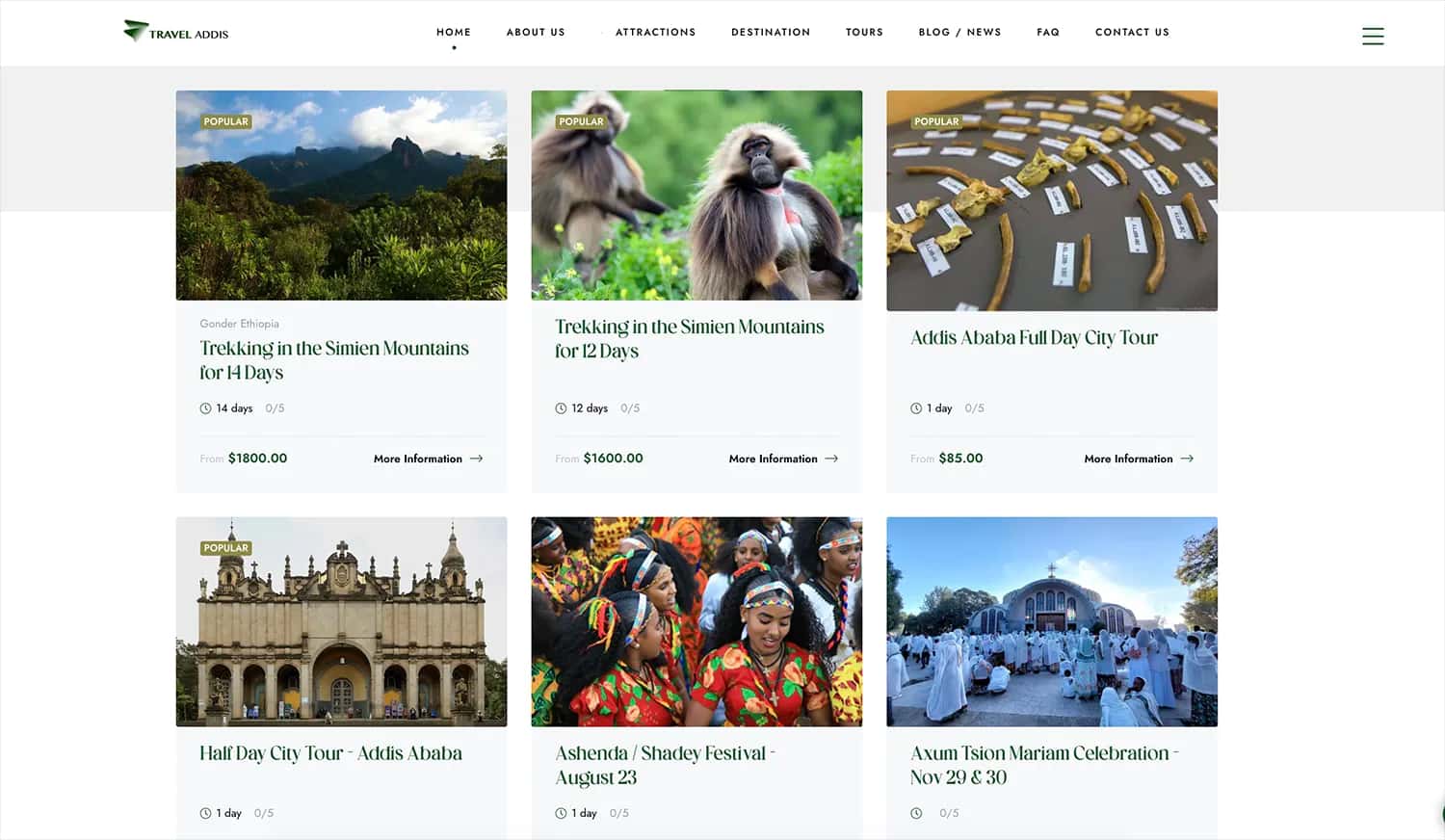Click More Information for the 14 Days trek
The height and width of the screenshot is (840, 1445).
418,459
